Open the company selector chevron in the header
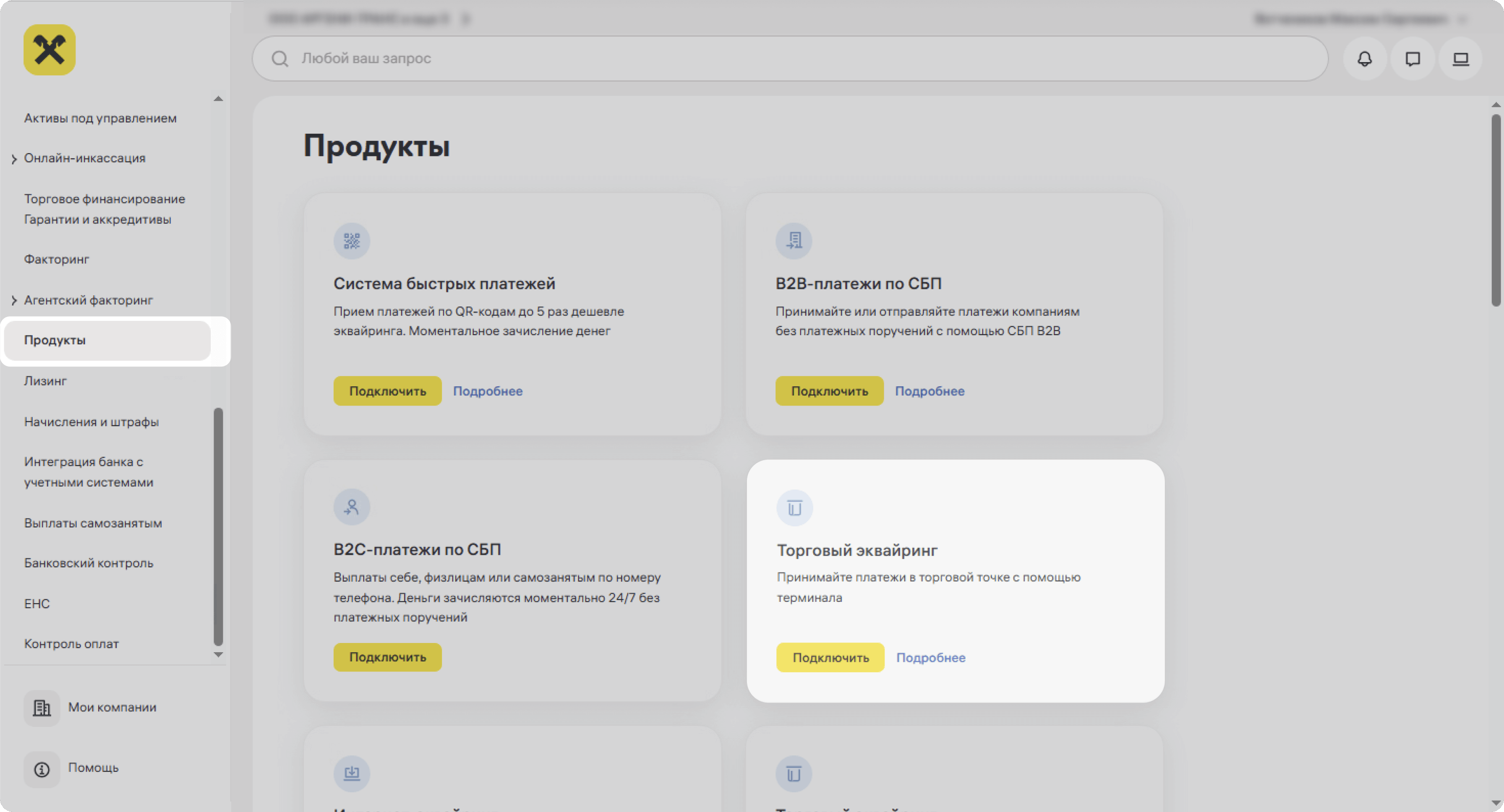Screen dimensions: 1504x812 [x=465, y=19]
